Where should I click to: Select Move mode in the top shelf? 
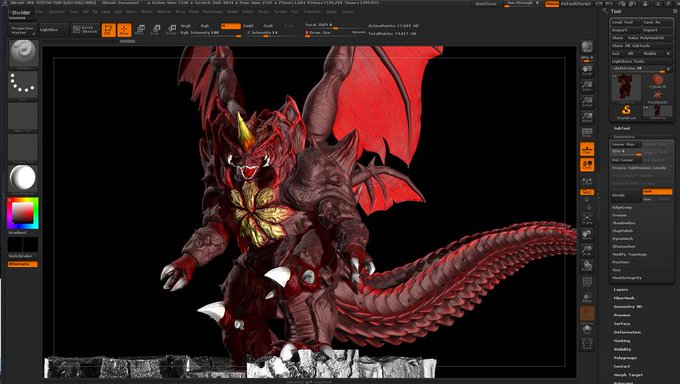click(140, 30)
